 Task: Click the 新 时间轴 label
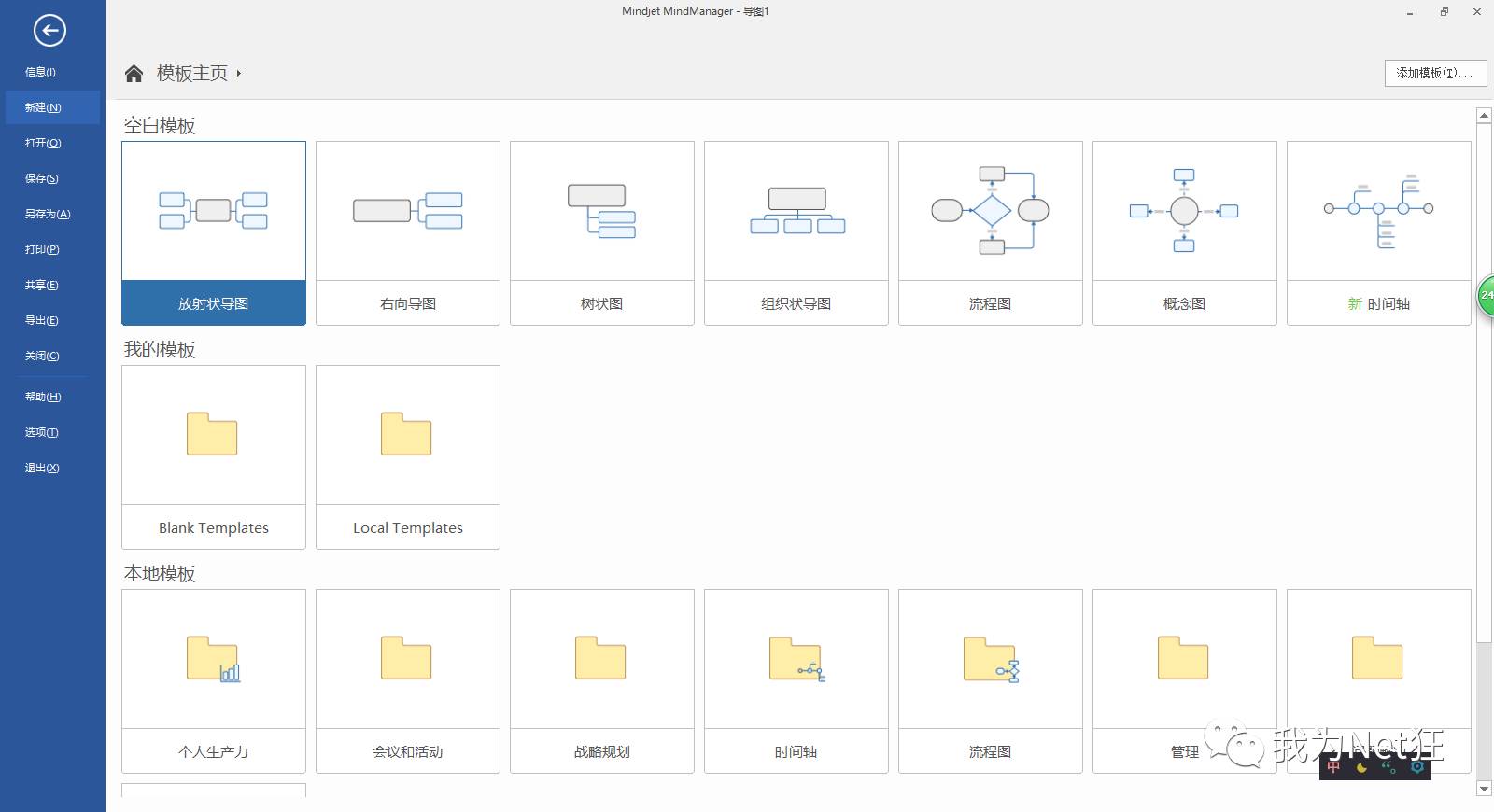(1378, 303)
